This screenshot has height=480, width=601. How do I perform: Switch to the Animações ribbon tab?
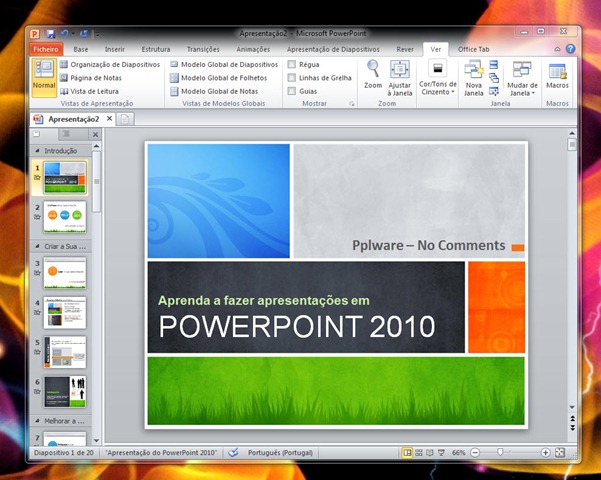point(253,49)
